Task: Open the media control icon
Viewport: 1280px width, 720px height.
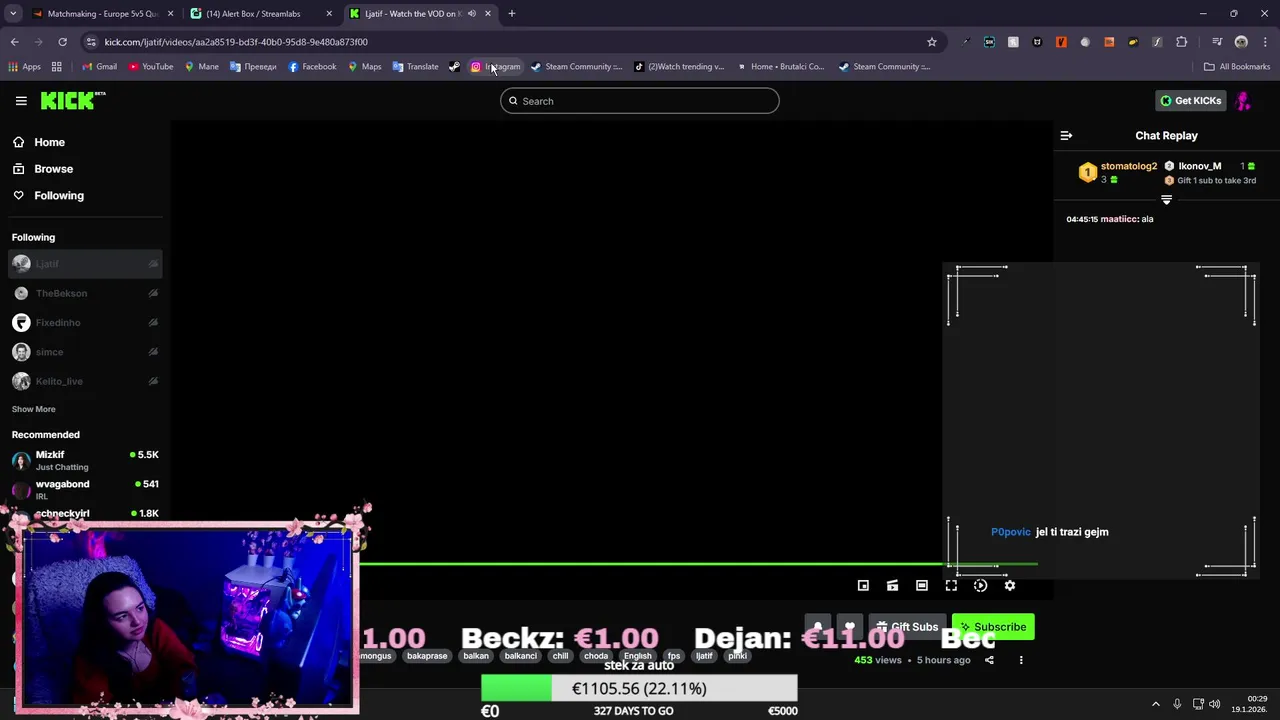Action: pyautogui.click(x=1217, y=42)
